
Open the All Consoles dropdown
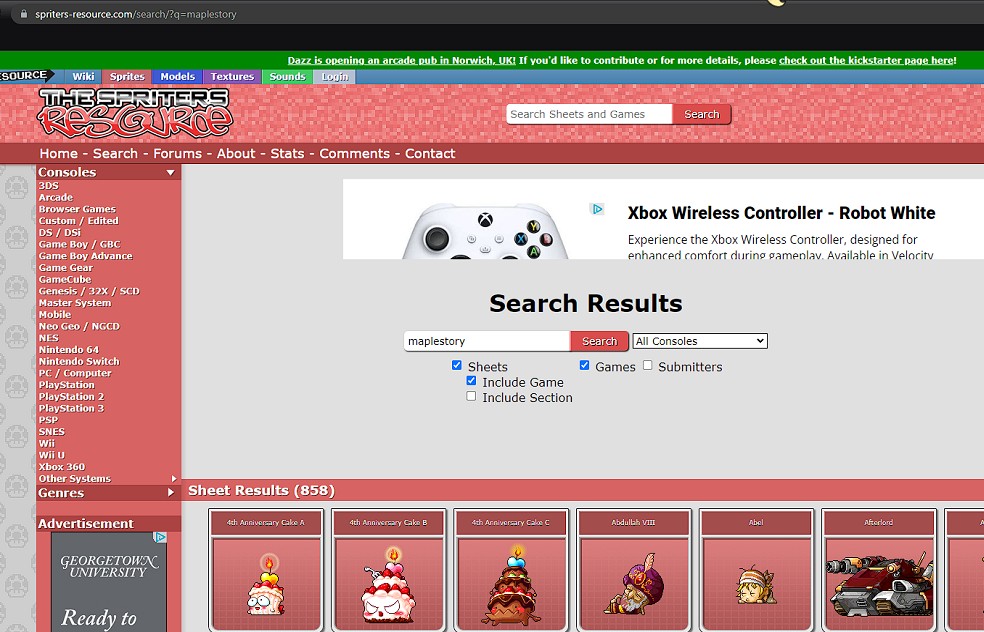pyautogui.click(x=700, y=341)
